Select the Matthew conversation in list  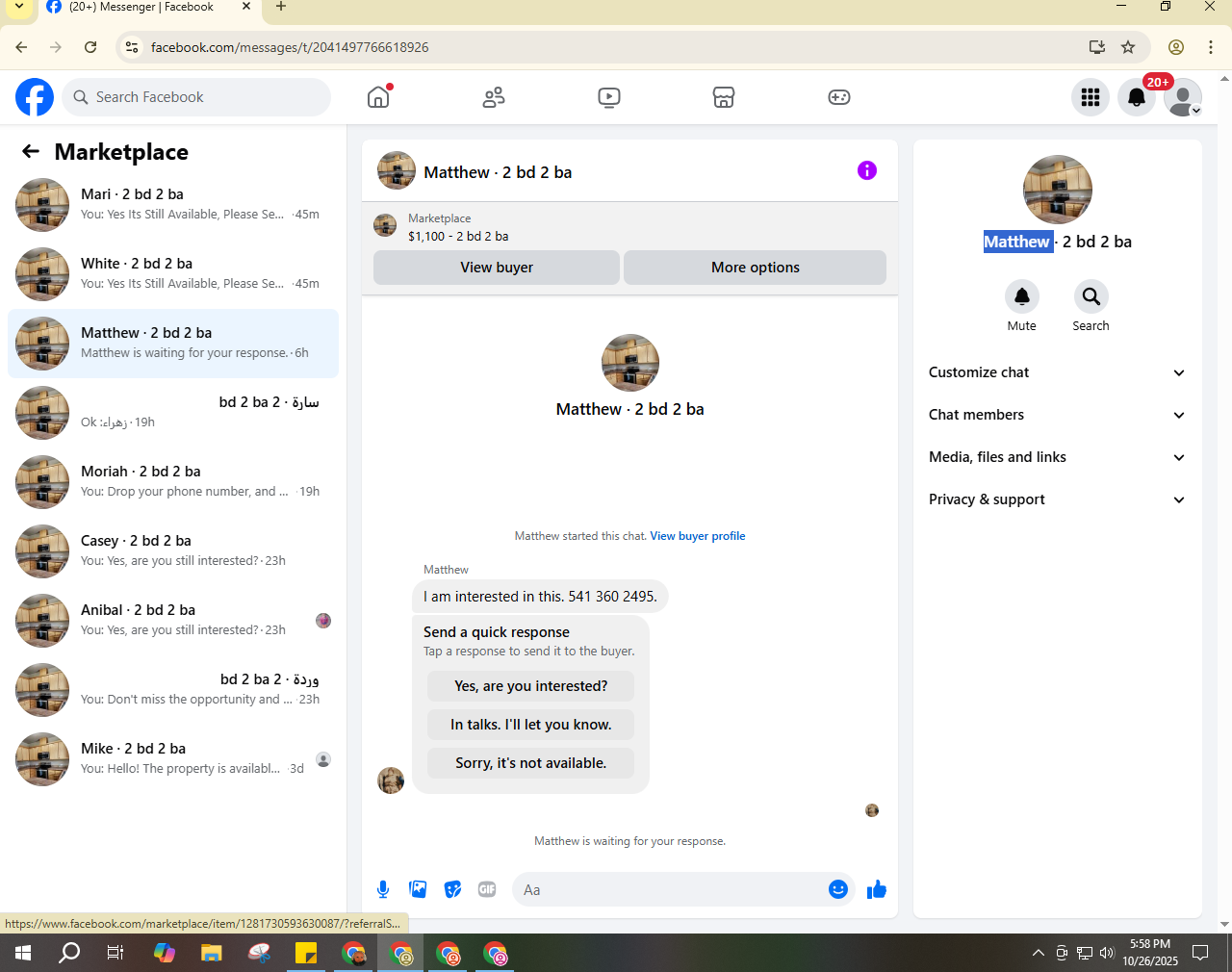click(x=173, y=344)
